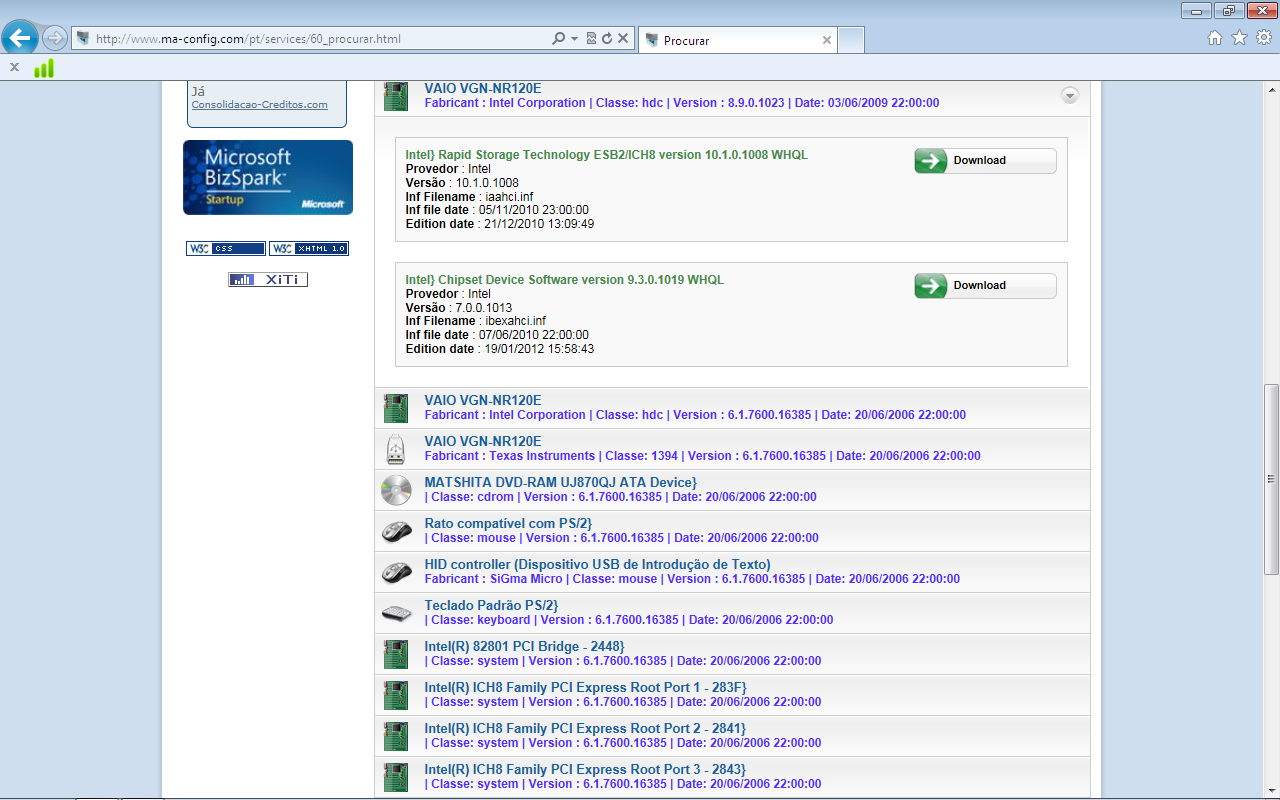Image resolution: width=1280 pixels, height=800 pixels.
Task: Open the Intel Rapid Storage Technology ESB2/ICH8 title
Action: (x=606, y=155)
